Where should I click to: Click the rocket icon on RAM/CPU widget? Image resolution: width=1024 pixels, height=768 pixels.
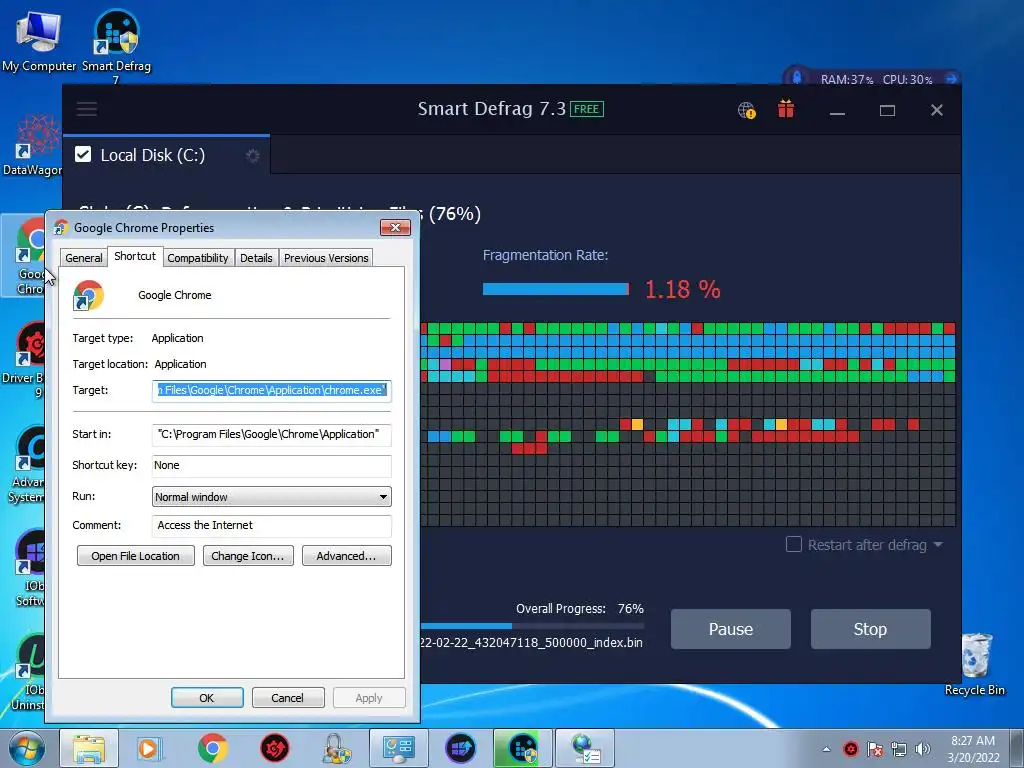click(797, 78)
